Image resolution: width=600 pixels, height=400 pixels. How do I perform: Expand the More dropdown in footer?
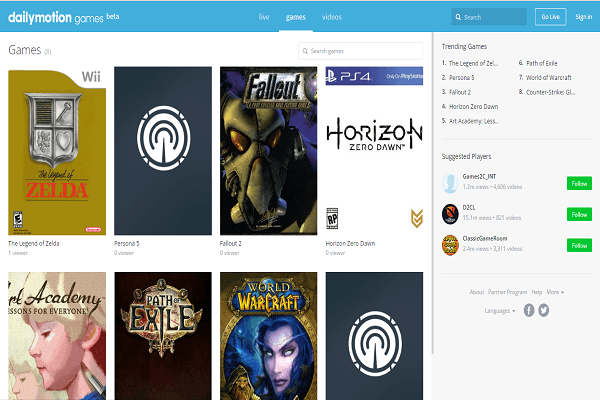coord(555,292)
